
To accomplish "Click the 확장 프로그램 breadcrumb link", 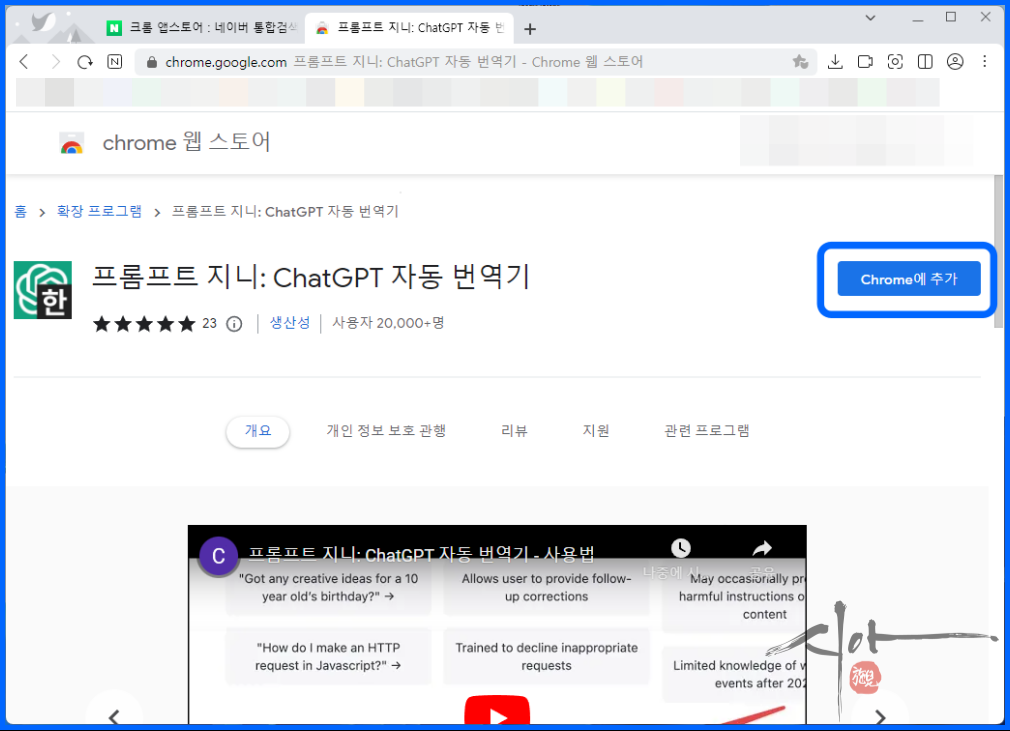I will pyautogui.click(x=99, y=212).
